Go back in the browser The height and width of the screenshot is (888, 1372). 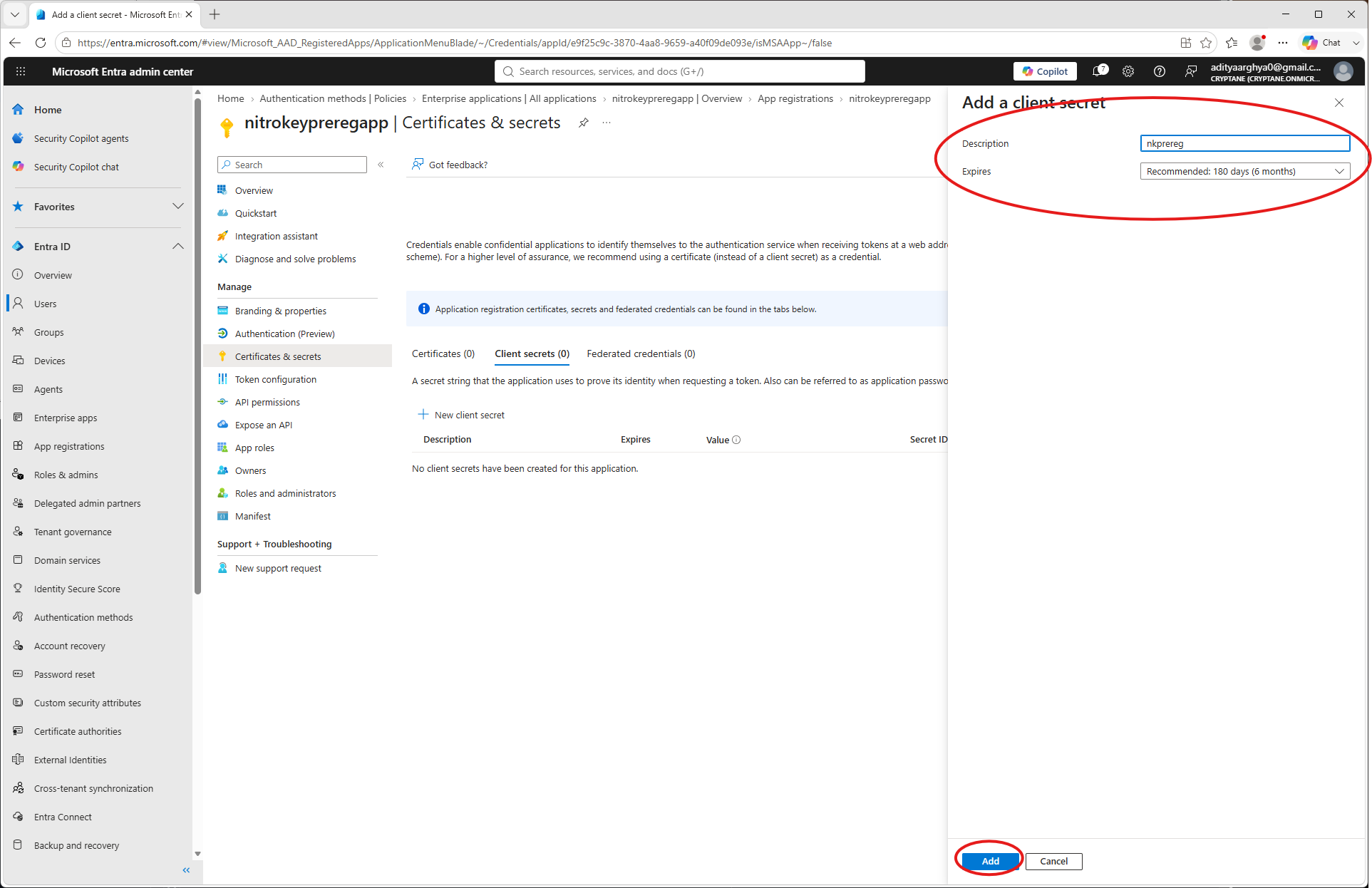coord(15,43)
